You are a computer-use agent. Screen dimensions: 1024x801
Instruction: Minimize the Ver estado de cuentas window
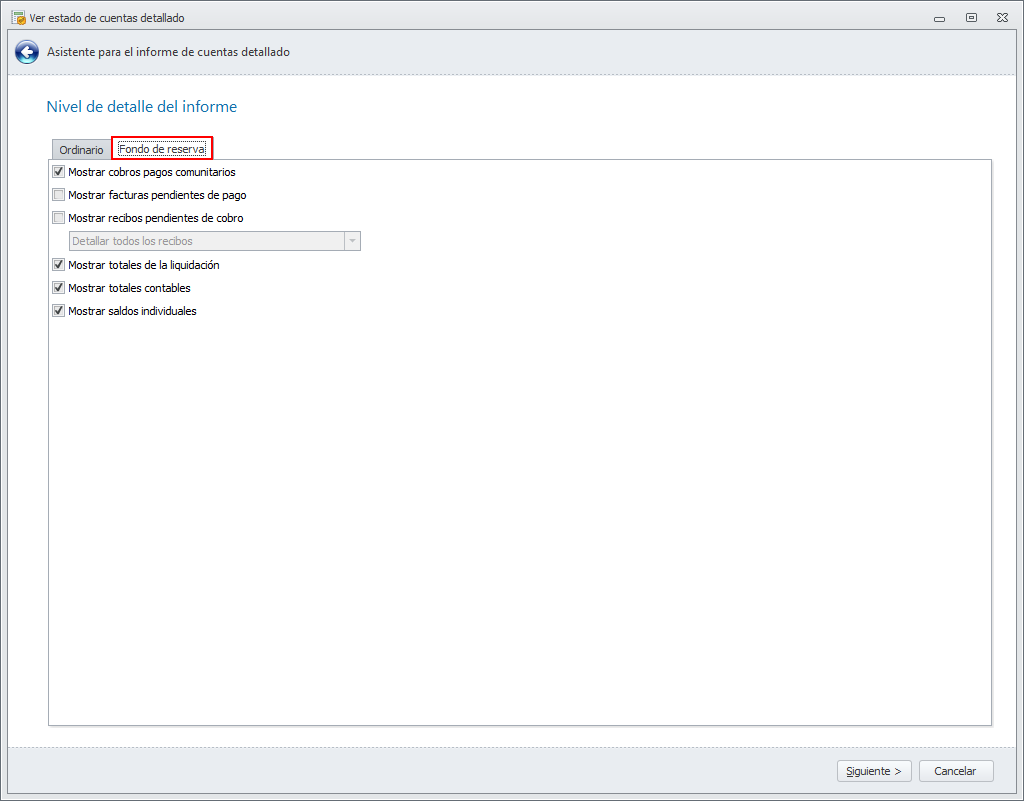[940, 18]
